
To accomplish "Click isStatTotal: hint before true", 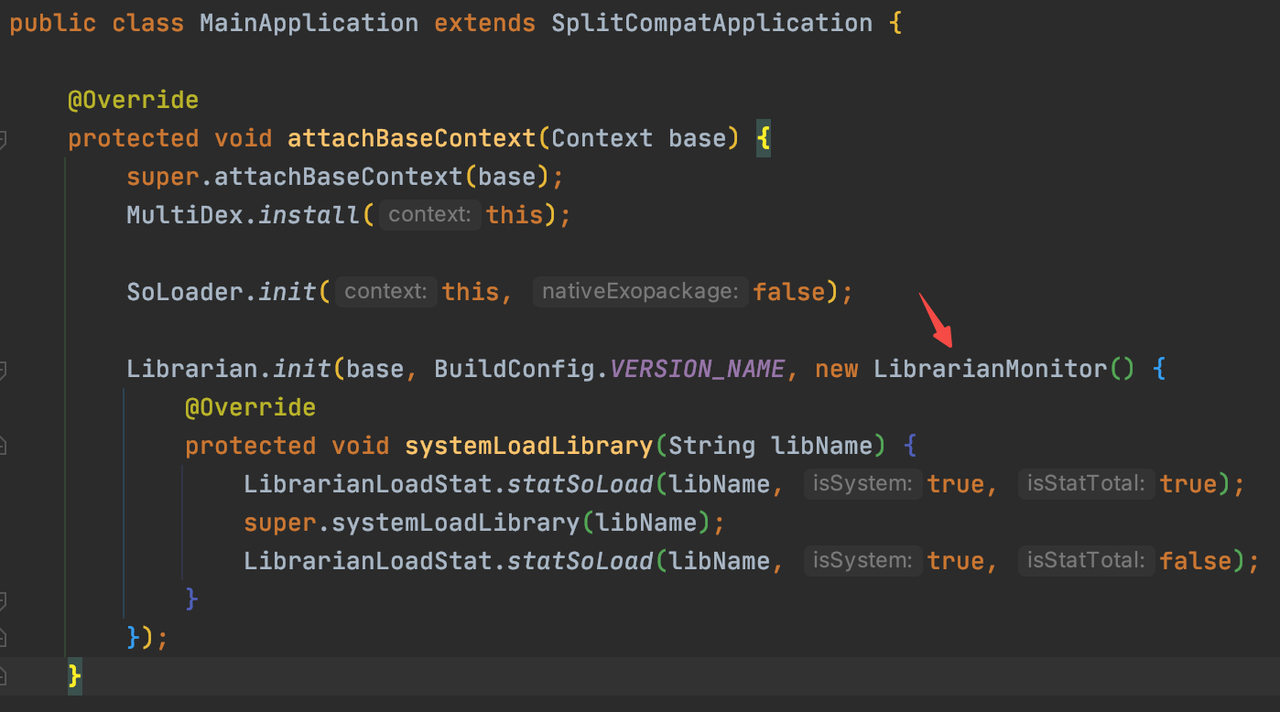I will point(1087,485).
